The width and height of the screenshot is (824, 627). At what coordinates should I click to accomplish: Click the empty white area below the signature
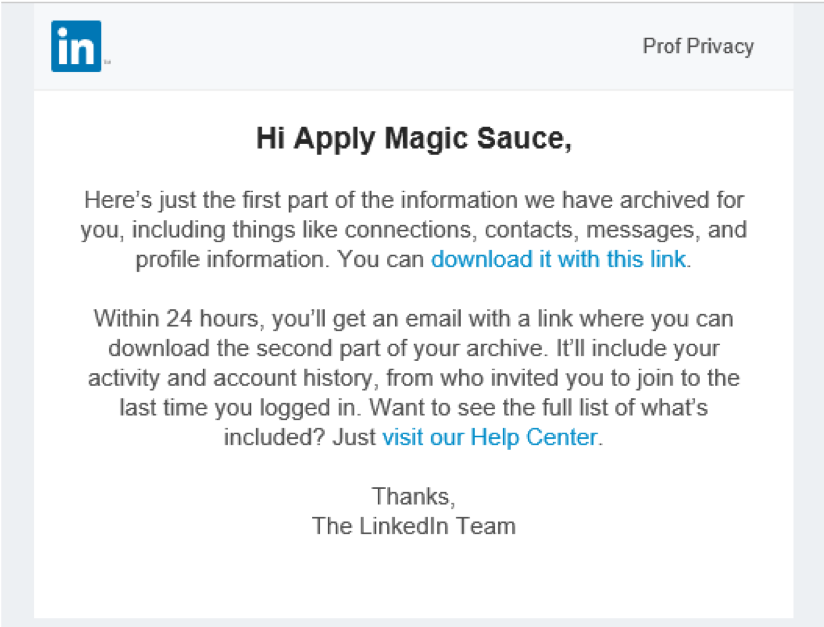point(414,580)
